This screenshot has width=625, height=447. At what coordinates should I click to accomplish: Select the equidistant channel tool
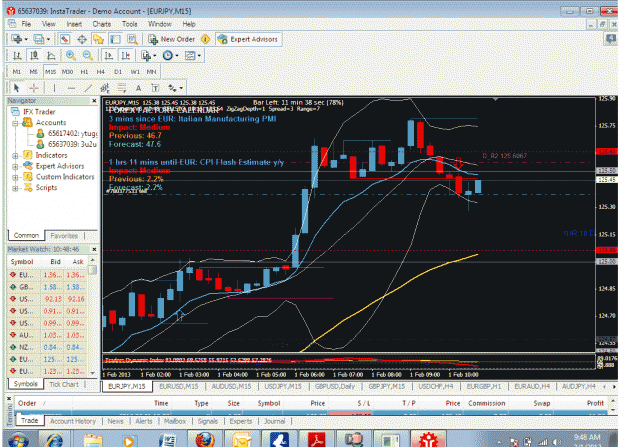click(105, 88)
